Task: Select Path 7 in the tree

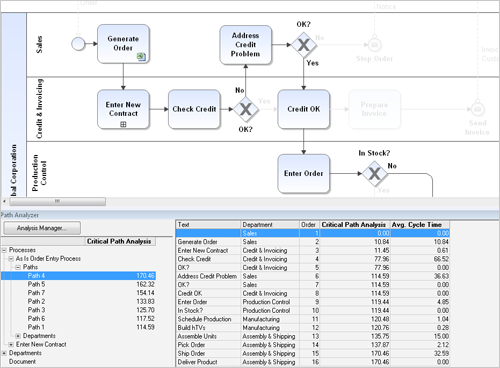Action: point(36,293)
